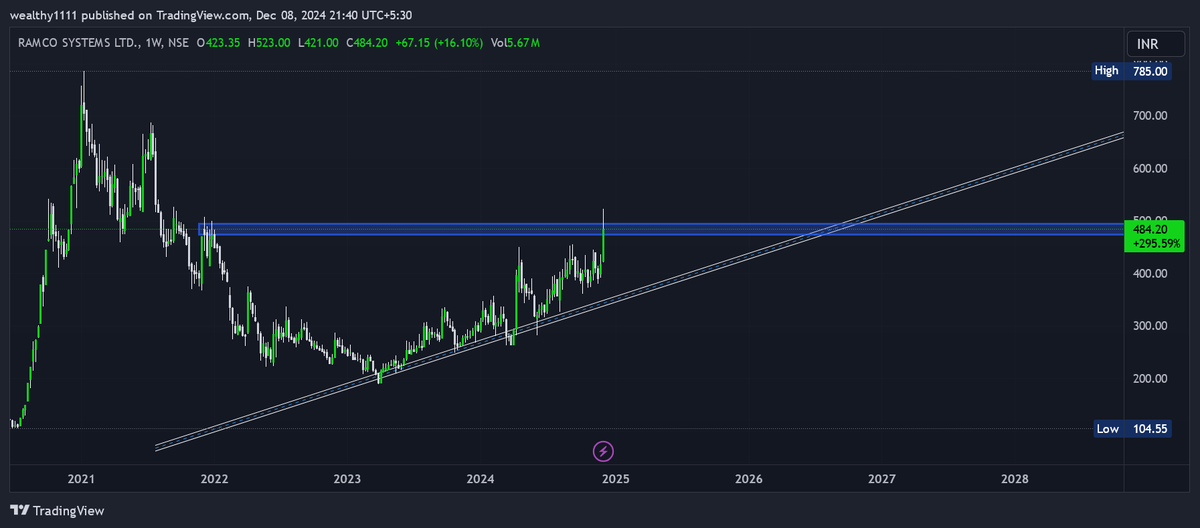Screen dimensions: 1200x528
Task: Select the green 484.20 current price tag
Action: point(1154,236)
